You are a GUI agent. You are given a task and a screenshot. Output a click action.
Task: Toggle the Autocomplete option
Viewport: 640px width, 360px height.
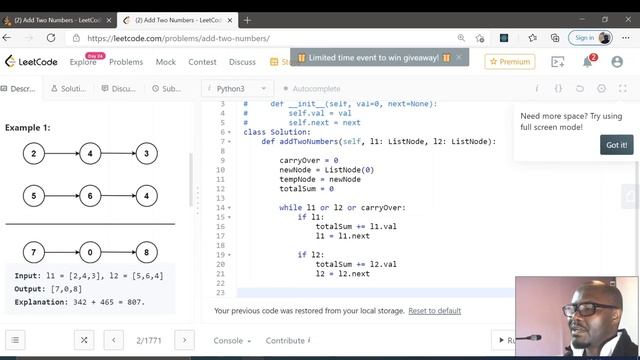pyautogui.click(x=312, y=89)
